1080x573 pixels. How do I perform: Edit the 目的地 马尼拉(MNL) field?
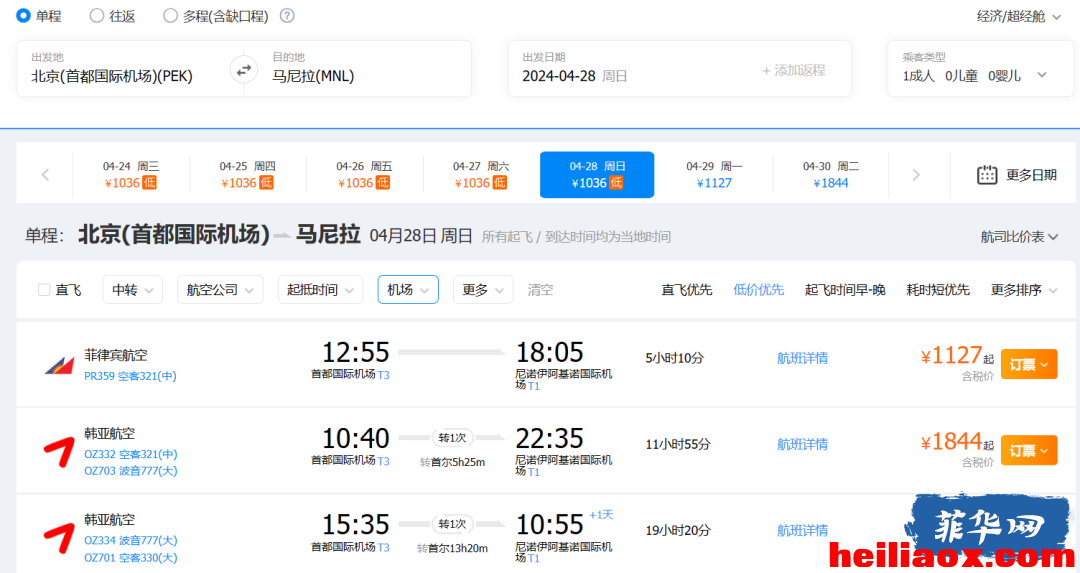(x=365, y=68)
